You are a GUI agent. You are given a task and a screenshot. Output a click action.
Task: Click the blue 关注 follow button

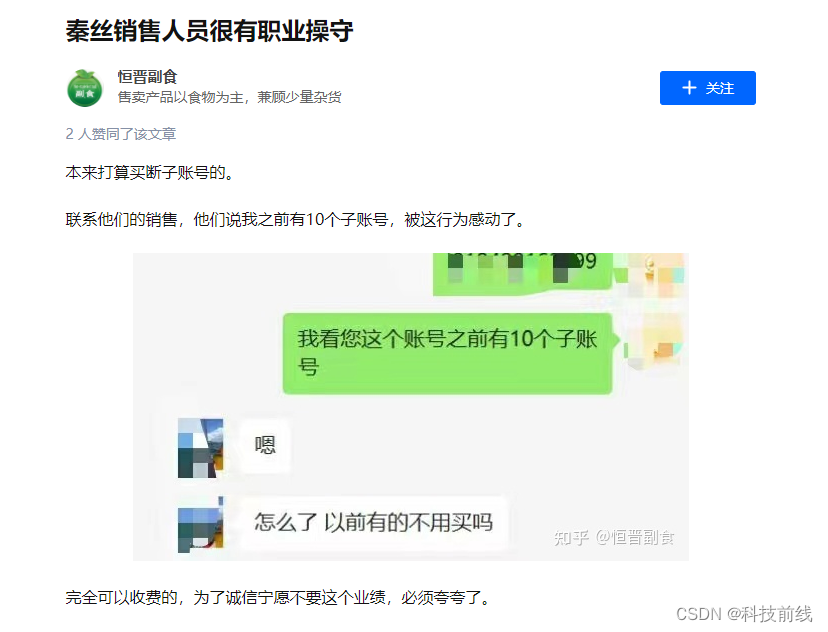click(x=708, y=88)
